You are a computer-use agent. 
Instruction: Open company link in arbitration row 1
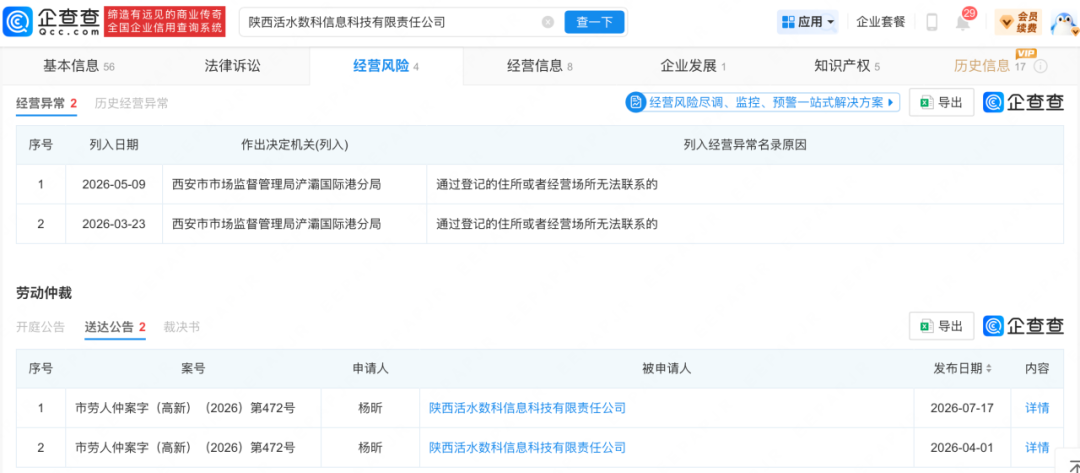click(x=528, y=408)
